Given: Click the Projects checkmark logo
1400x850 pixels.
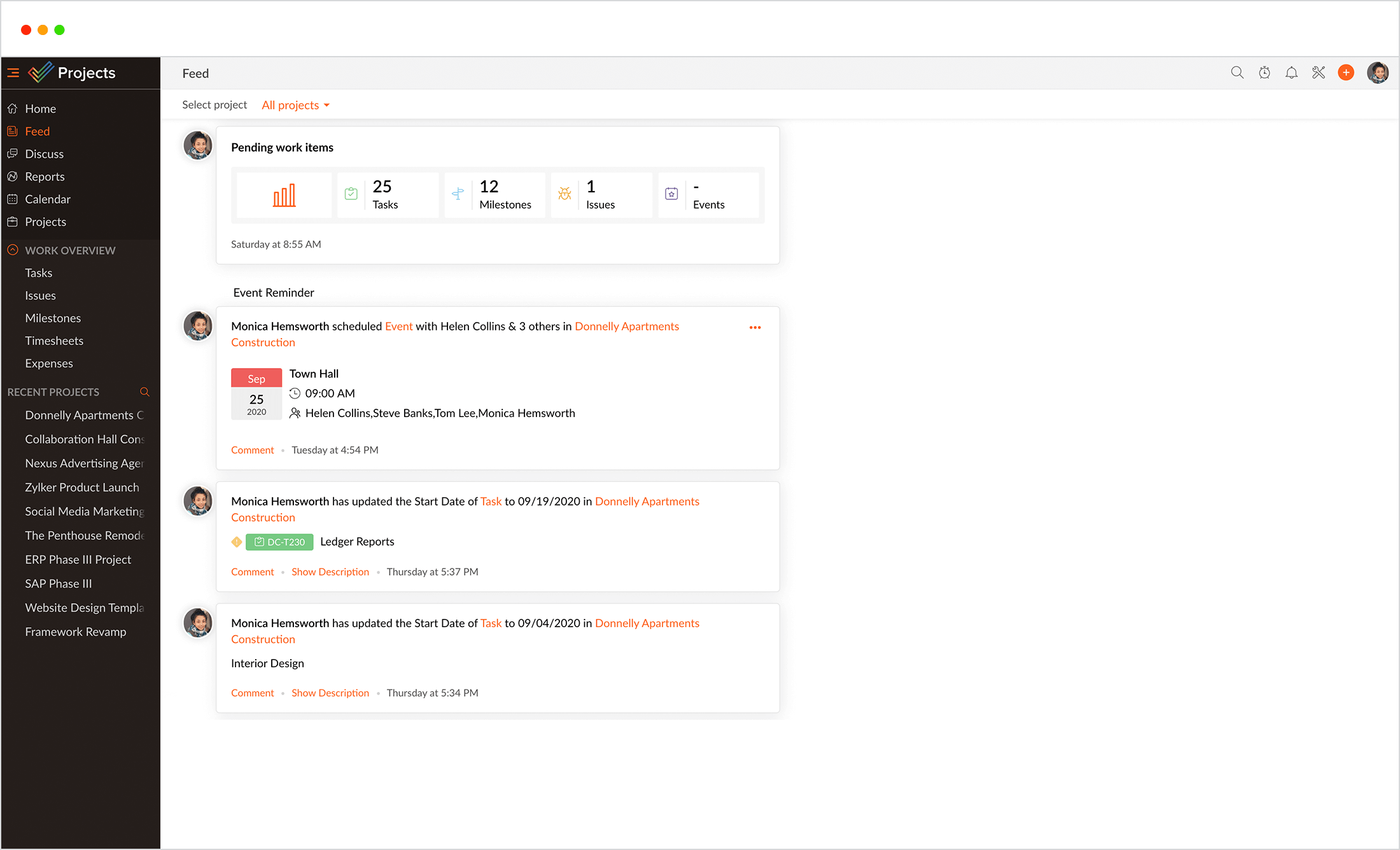Looking at the screenshot, I should coord(40,72).
